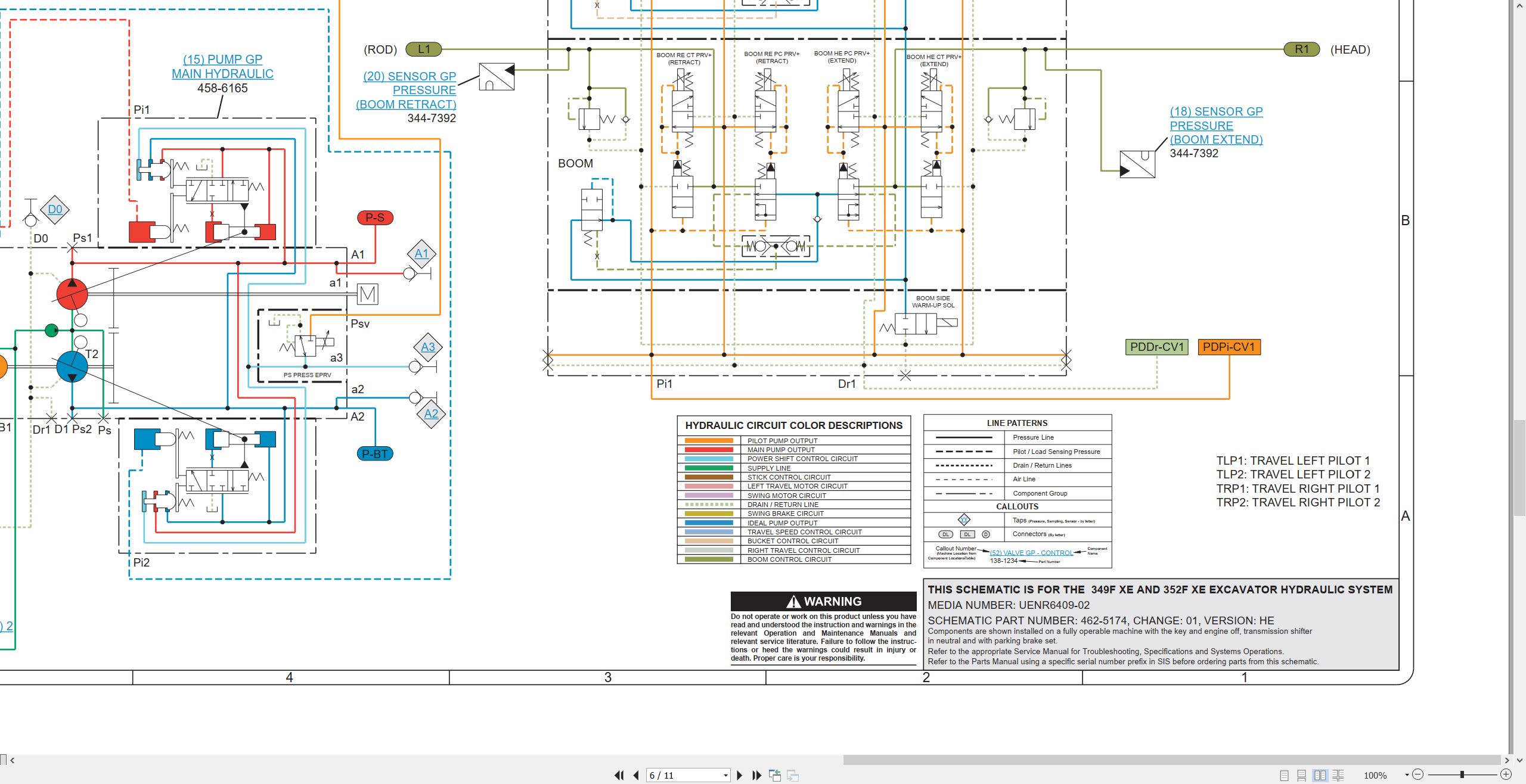
Task: Select facing two-page view
Action: tap(1320, 775)
